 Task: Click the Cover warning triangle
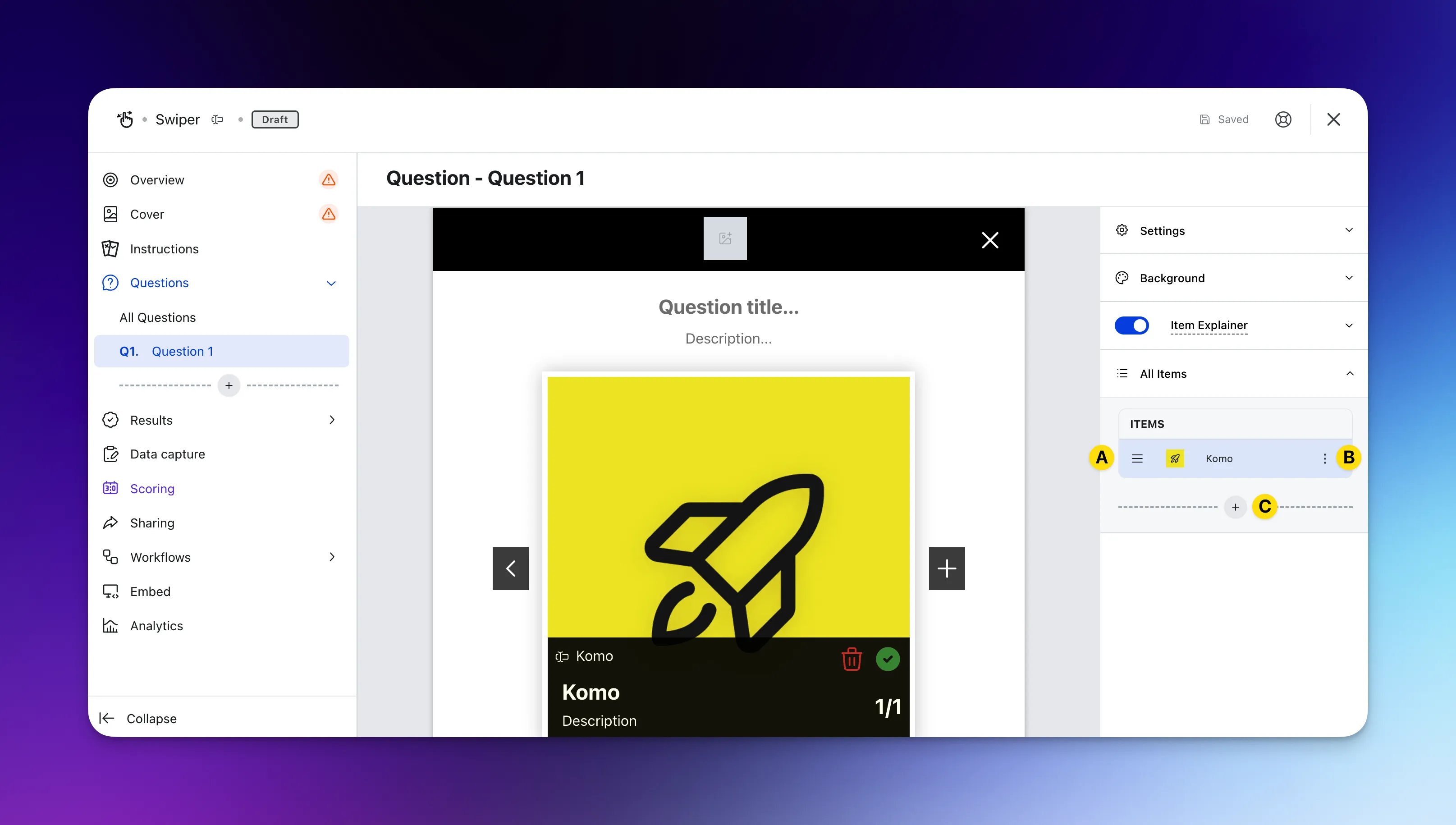(329, 214)
